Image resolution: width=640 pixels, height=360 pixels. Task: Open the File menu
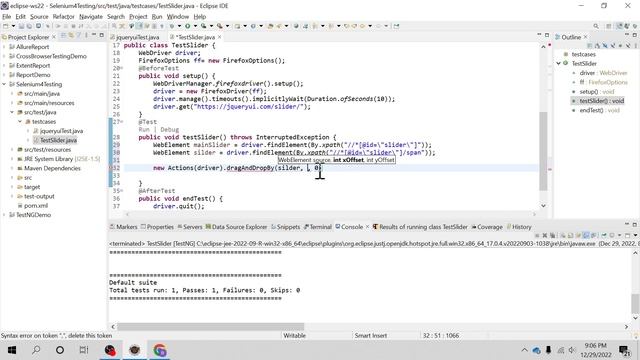7,17
